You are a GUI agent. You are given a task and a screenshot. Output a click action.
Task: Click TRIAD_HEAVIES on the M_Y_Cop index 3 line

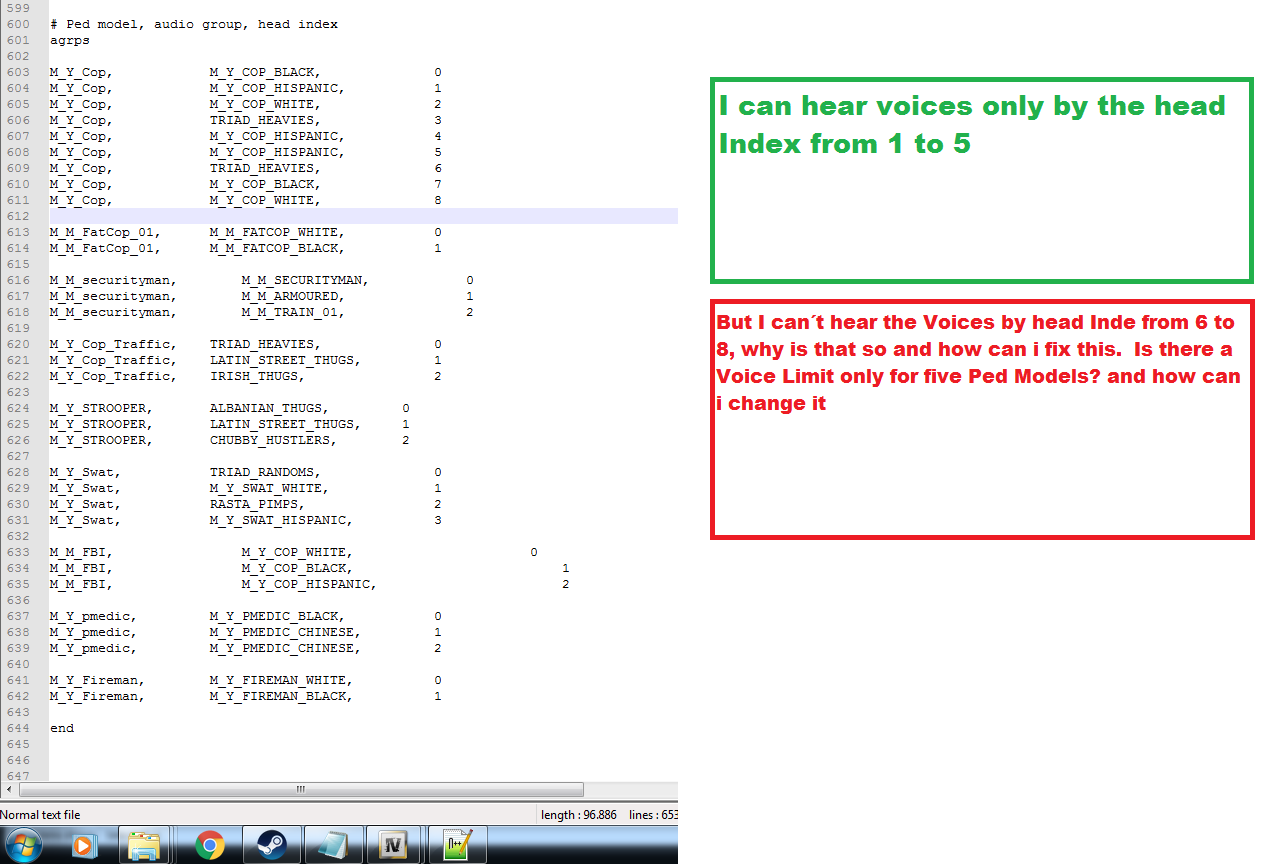click(x=266, y=120)
